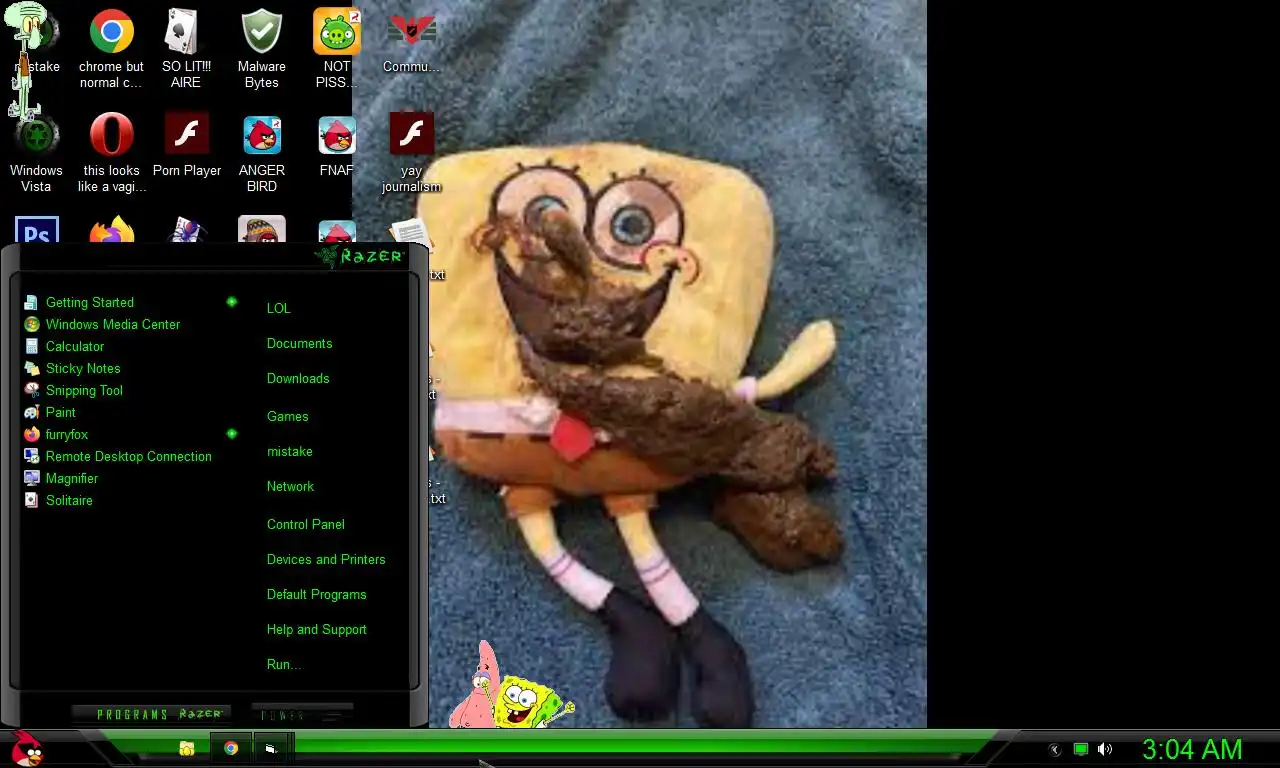Viewport: 1280px width, 768px height.
Task: Click the taskbar item right of Chrome
Action: 271,748
